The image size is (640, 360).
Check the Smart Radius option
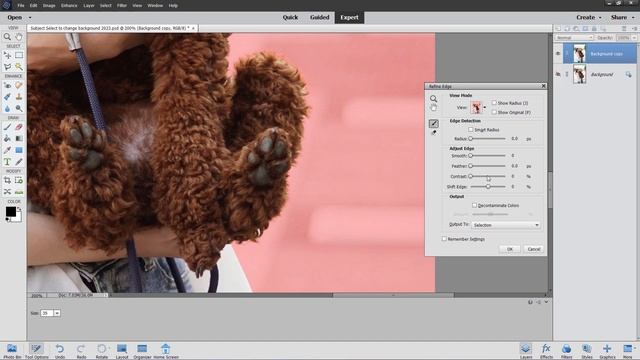pyautogui.click(x=471, y=129)
